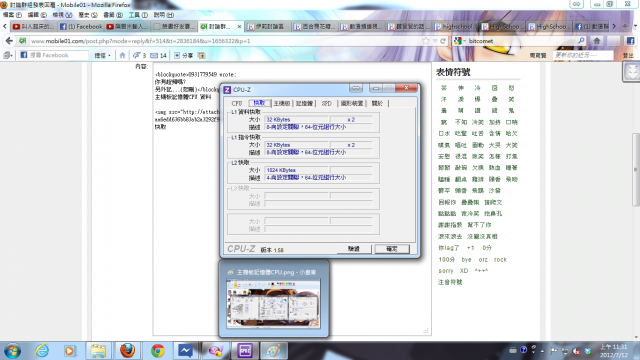Click the toolbar options icon at far left
The image size is (640, 360).
pos(7,55)
